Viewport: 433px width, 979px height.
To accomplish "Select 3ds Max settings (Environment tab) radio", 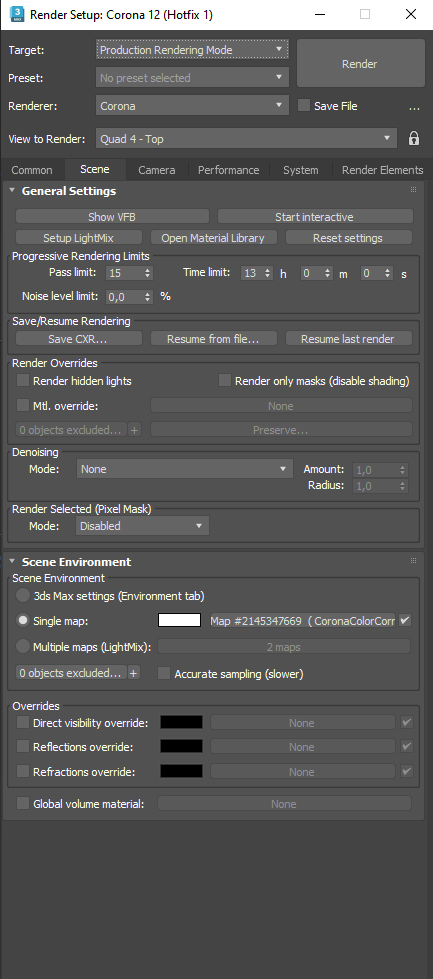I will 23,596.
